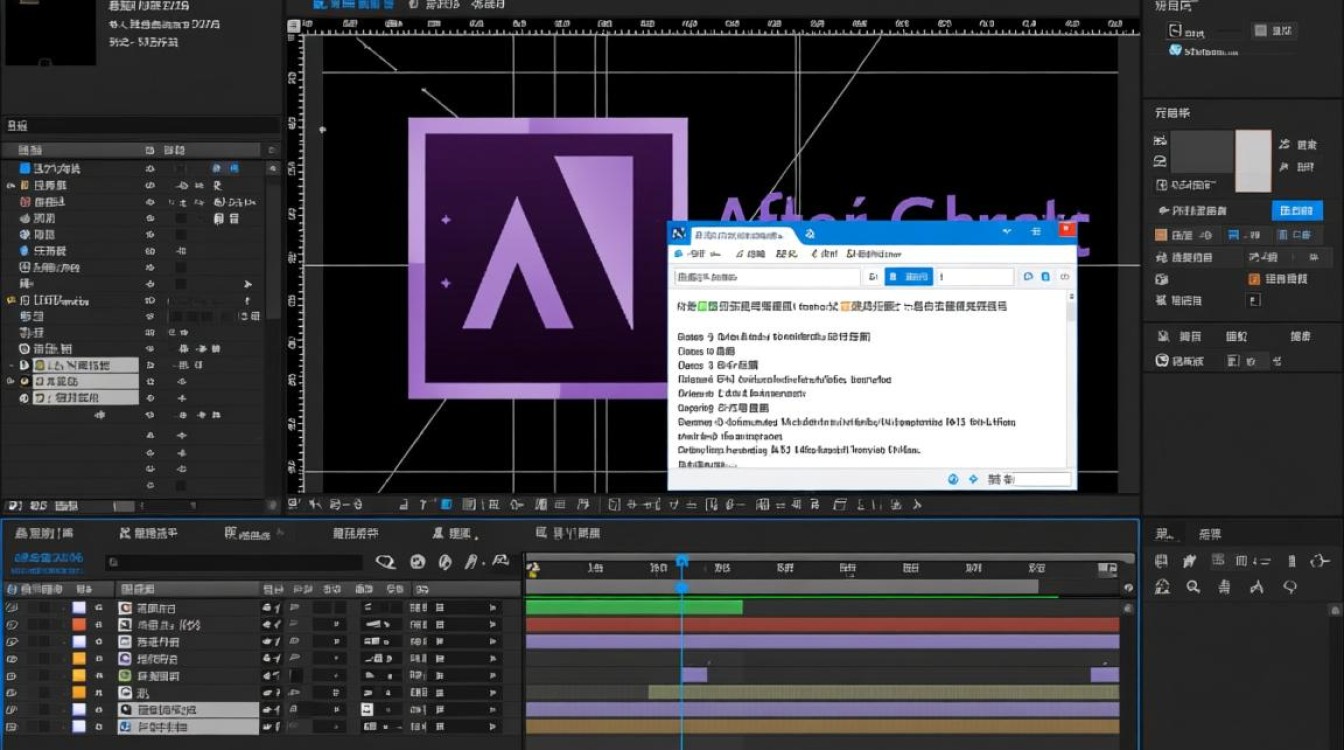Image resolution: width=1344 pixels, height=750 pixels.
Task: Click the blue button in the right properties panel
Action: pyautogui.click(x=1297, y=211)
